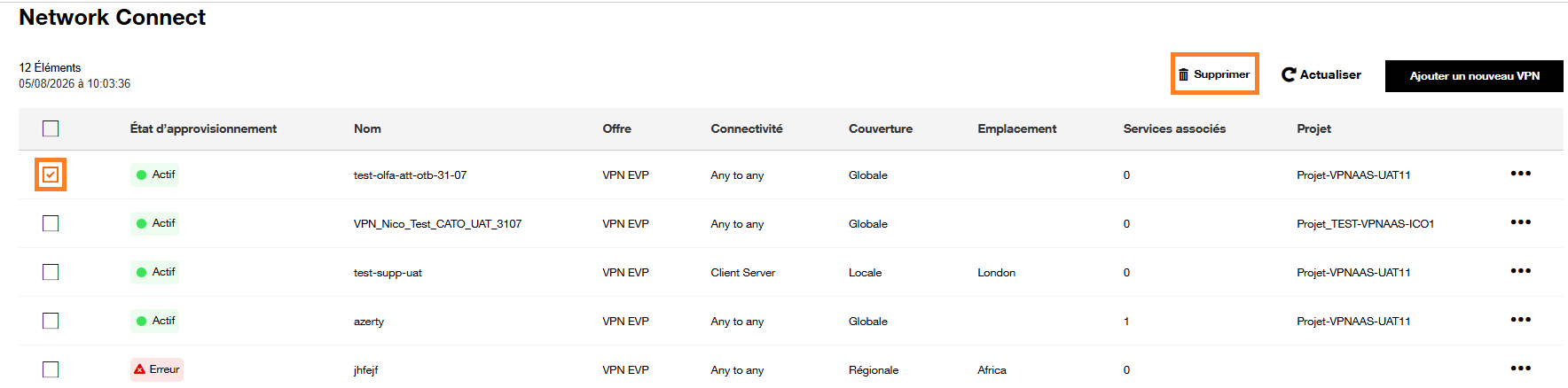The image size is (1568, 388).
Task: Click the Actualiser refresh icon
Action: click(1289, 74)
